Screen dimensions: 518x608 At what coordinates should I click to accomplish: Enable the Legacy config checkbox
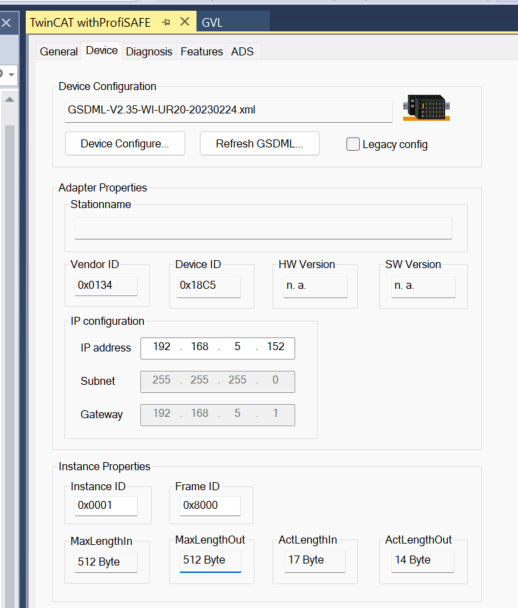click(x=353, y=144)
